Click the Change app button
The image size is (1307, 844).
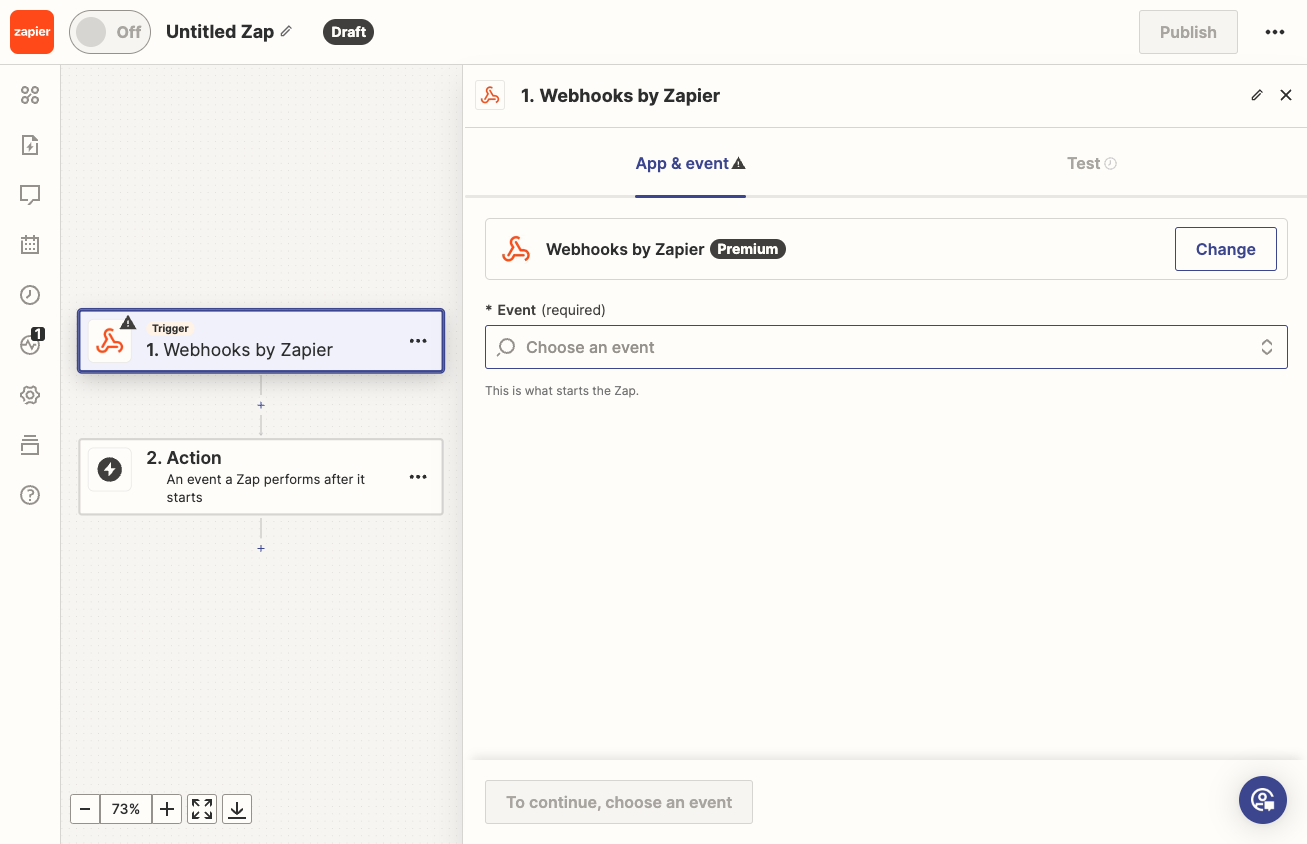click(x=1225, y=249)
